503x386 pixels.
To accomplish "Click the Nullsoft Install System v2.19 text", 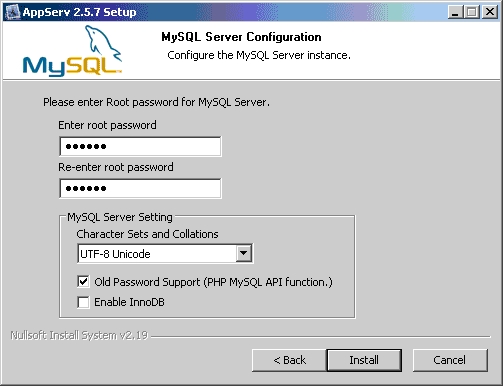I will [79, 335].
